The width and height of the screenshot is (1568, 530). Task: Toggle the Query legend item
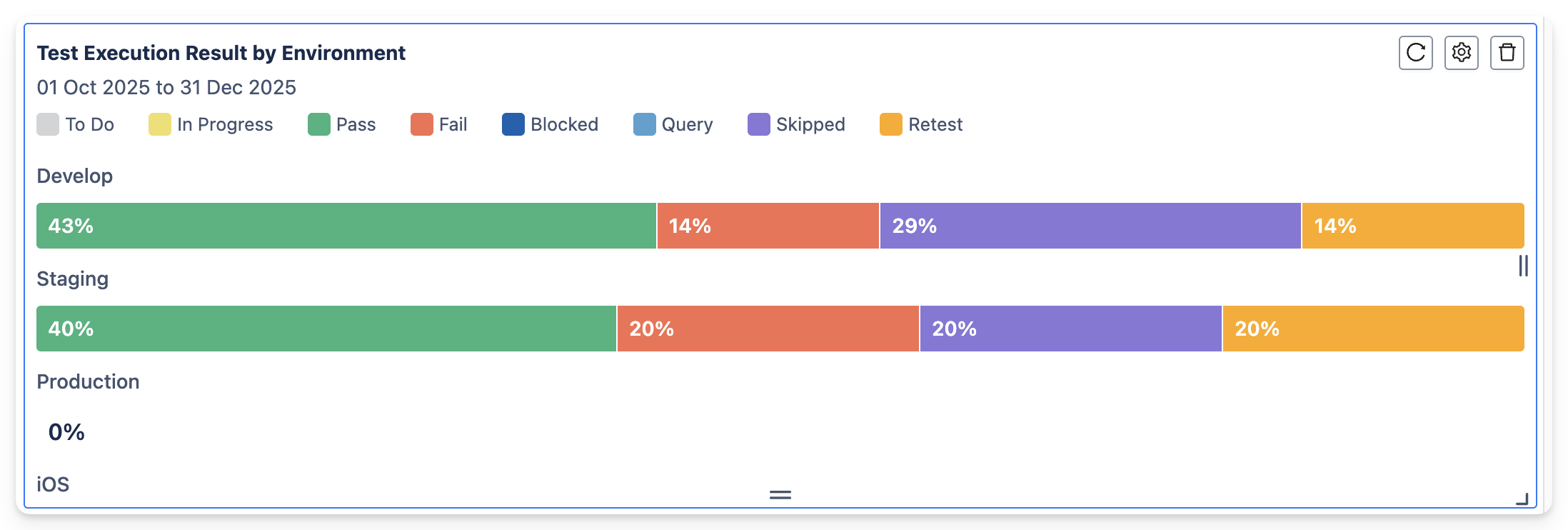tap(673, 124)
